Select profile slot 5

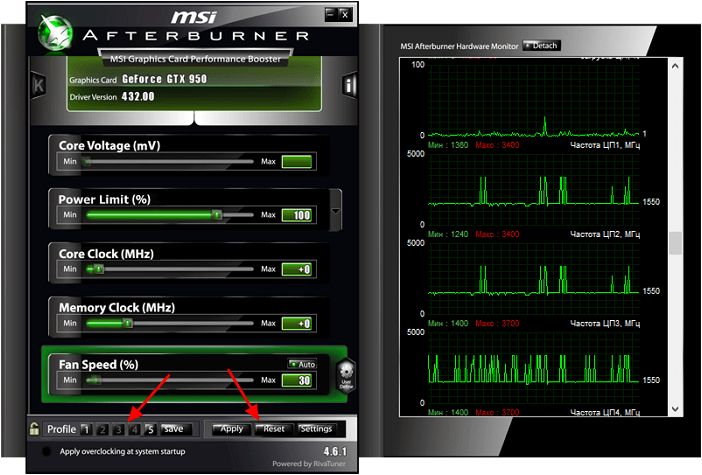click(x=150, y=429)
